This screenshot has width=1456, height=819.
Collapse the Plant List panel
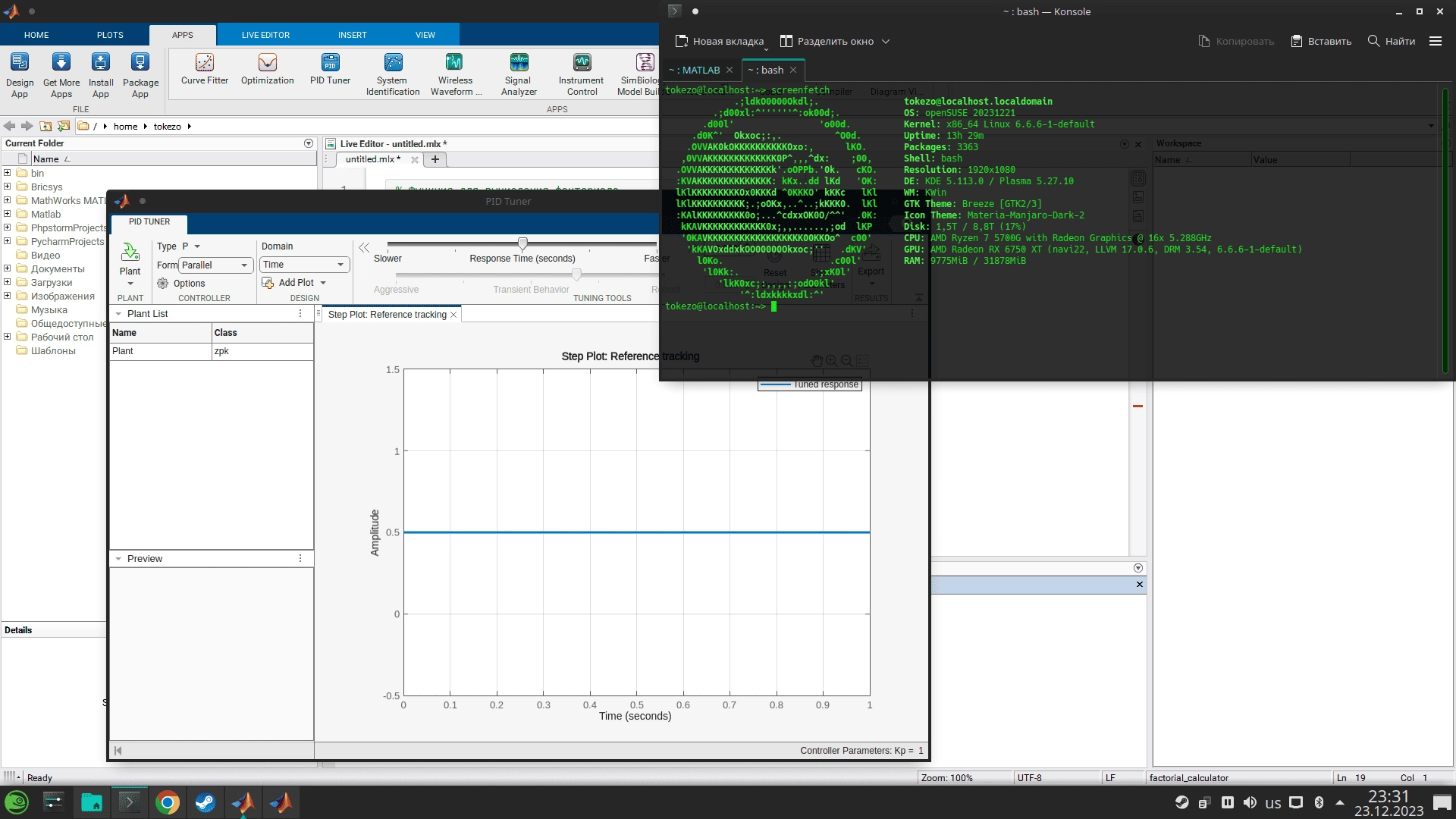(x=118, y=314)
